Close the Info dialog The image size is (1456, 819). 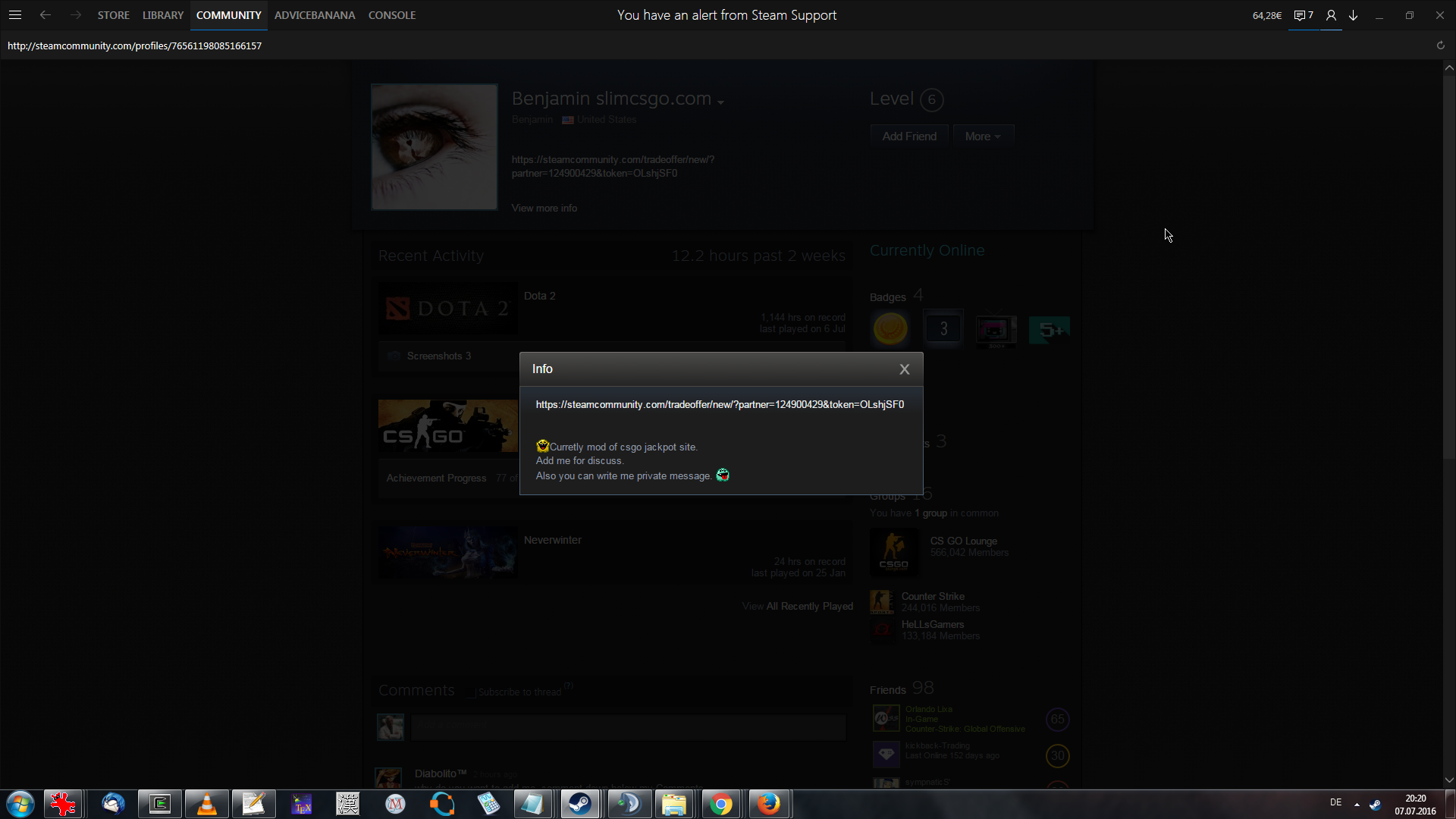pos(904,369)
